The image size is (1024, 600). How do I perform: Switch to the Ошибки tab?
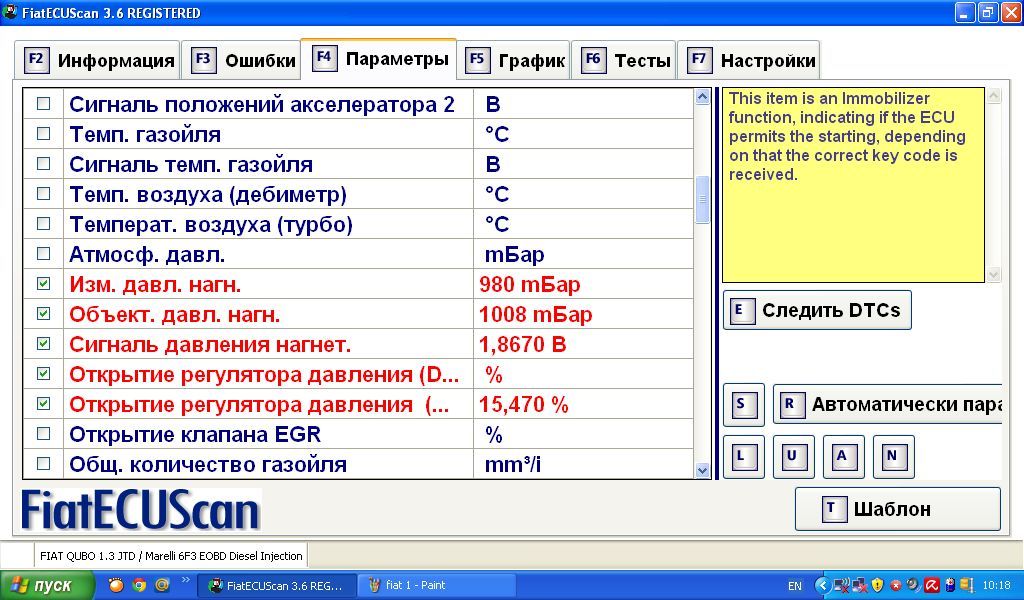(244, 60)
